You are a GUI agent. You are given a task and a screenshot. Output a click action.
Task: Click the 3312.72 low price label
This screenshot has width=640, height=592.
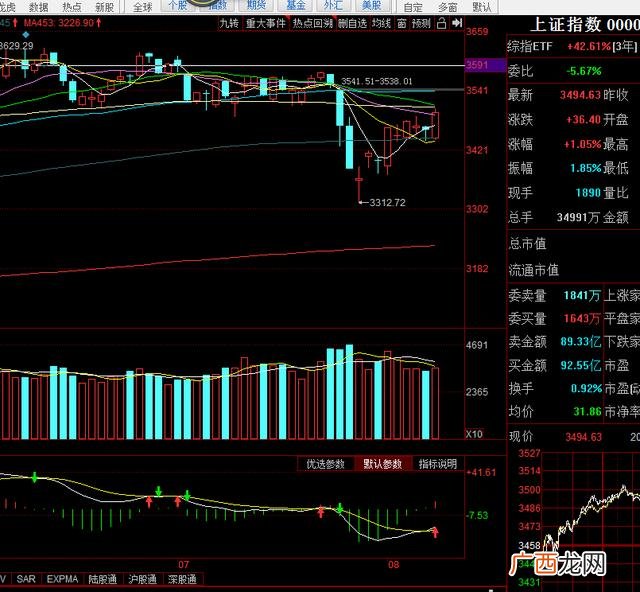pos(387,203)
